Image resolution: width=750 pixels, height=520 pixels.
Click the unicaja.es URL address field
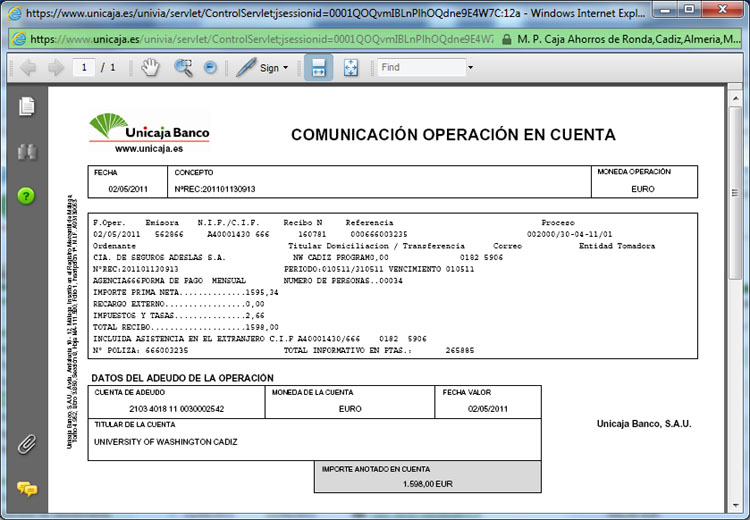(x=261, y=39)
